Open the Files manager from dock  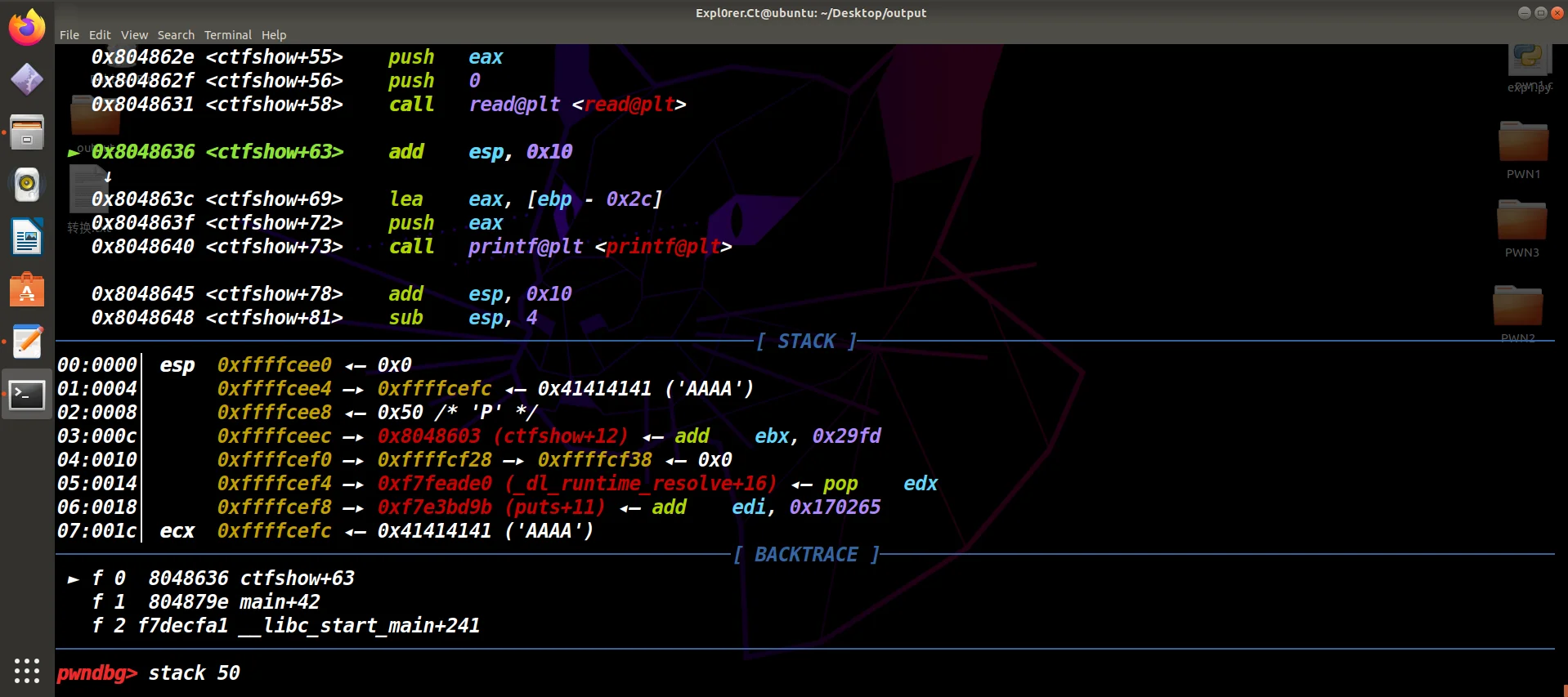click(27, 132)
